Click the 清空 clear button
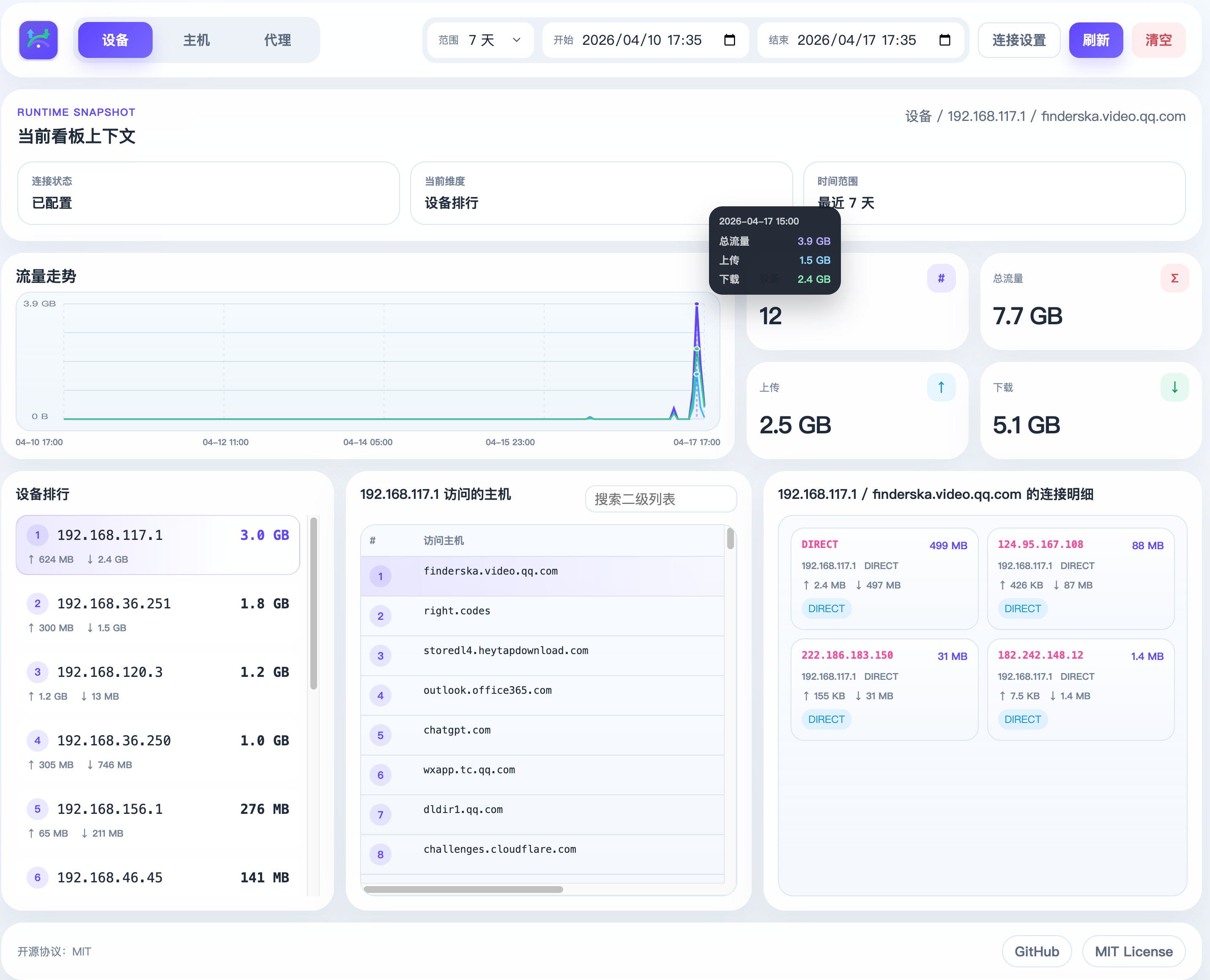The width and height of the screenshot is (1210, 980). [x=1158, y=40]
